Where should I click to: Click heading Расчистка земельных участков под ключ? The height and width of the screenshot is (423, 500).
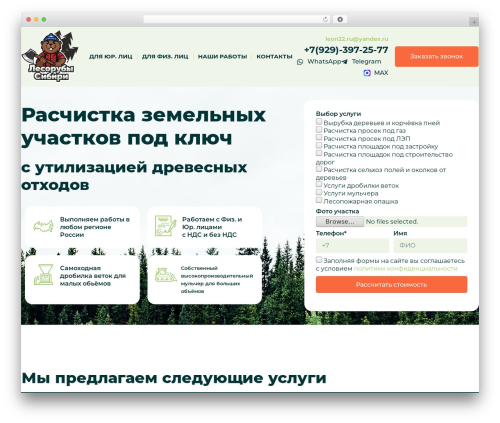[144, 127]
